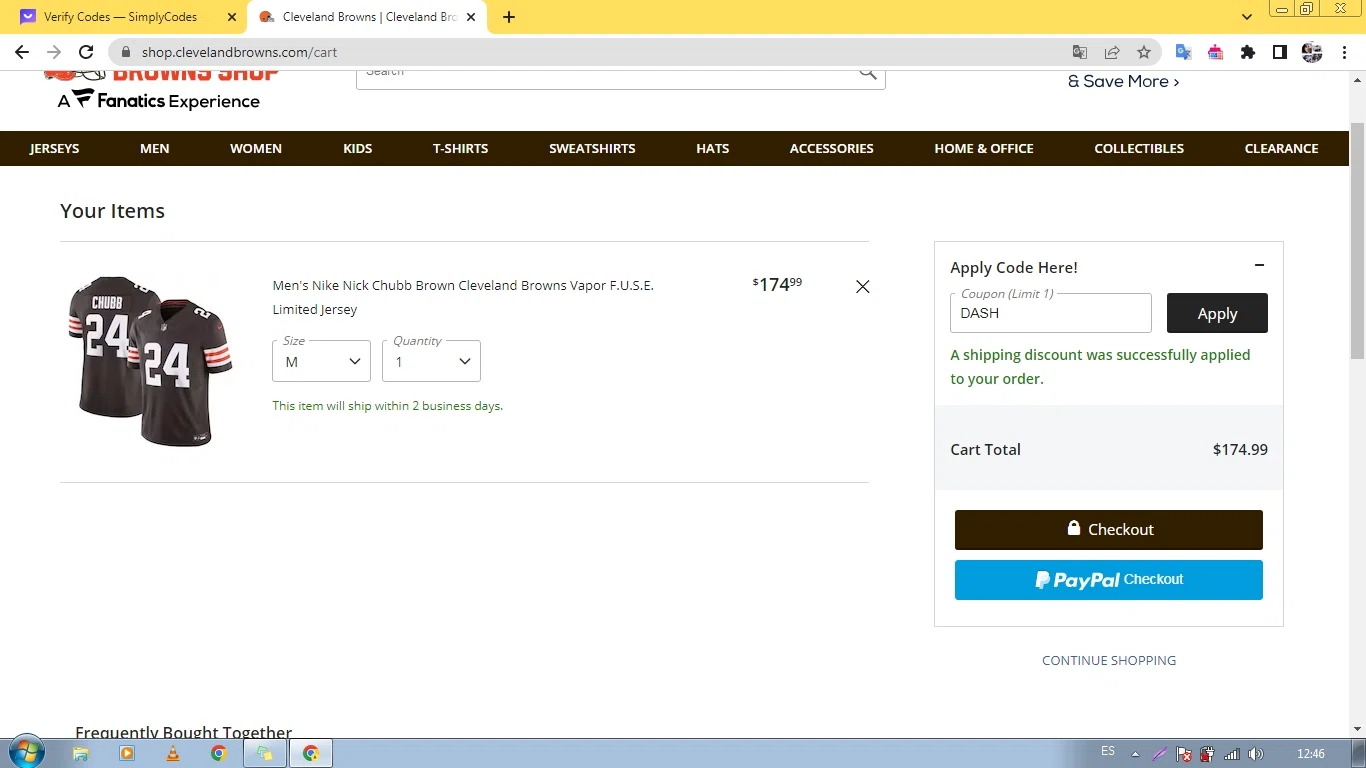Close the Verify Codes — SimplyCodes tab
Viewport: 1366px width, 768px height.
232,17
